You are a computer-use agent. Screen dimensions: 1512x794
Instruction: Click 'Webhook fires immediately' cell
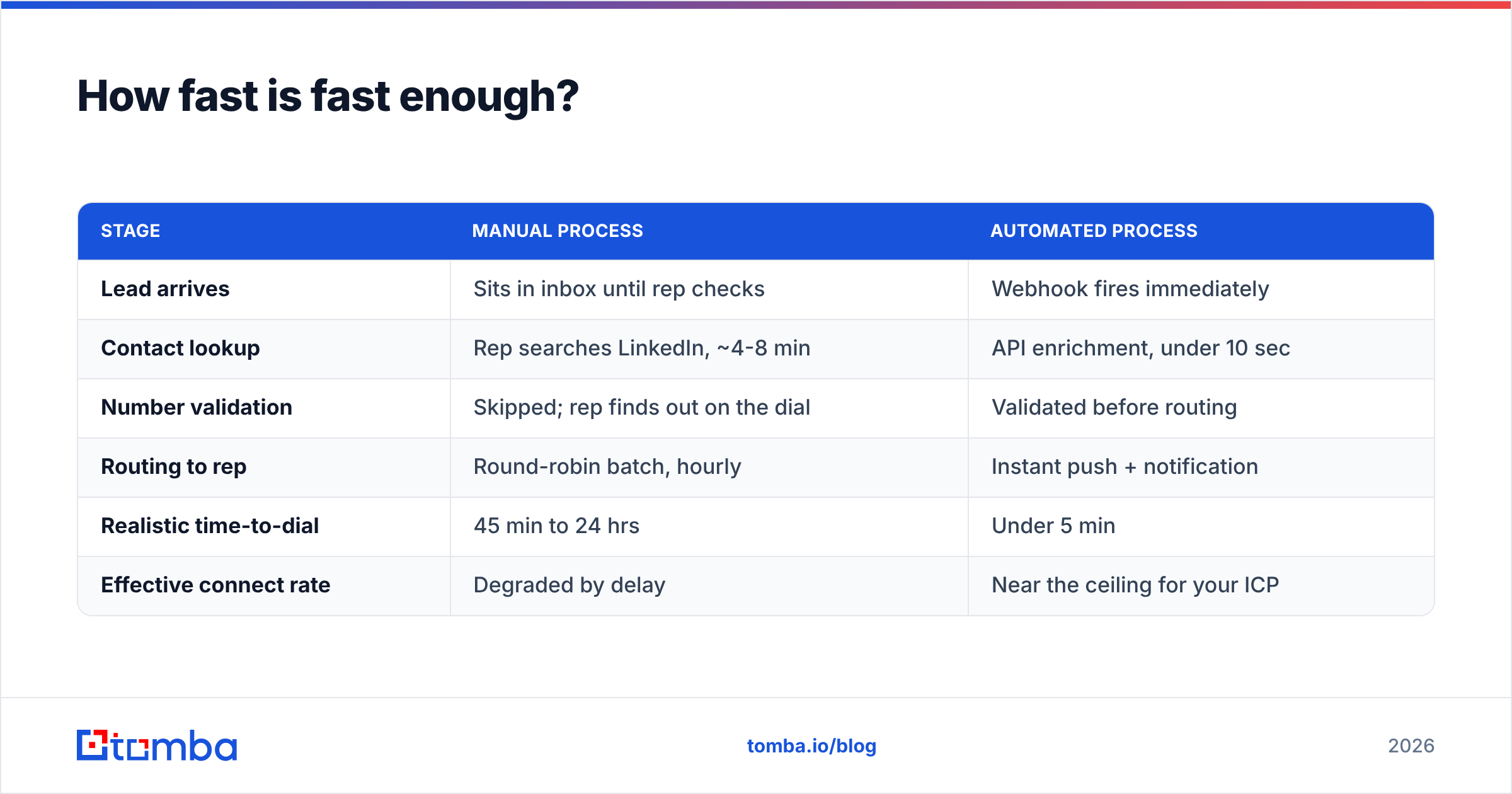(1130, 289)
